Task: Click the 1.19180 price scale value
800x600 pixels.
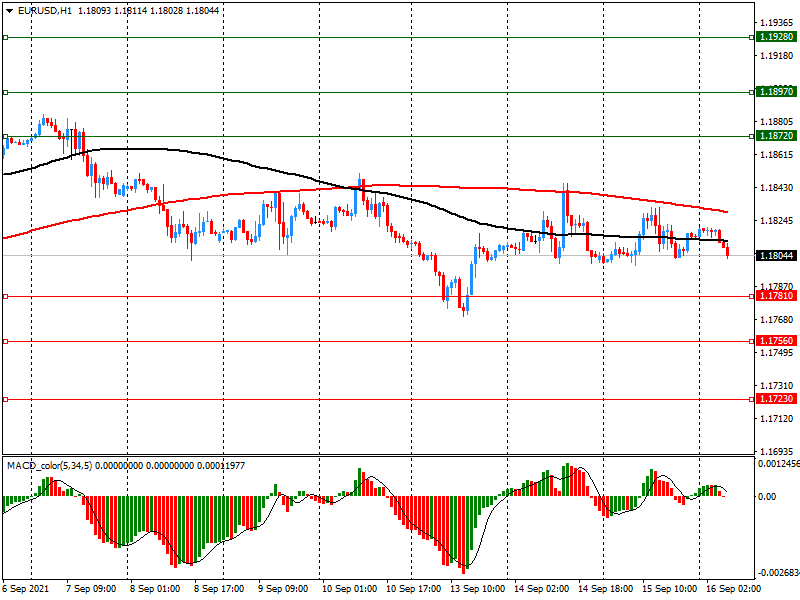Action: 777,56
